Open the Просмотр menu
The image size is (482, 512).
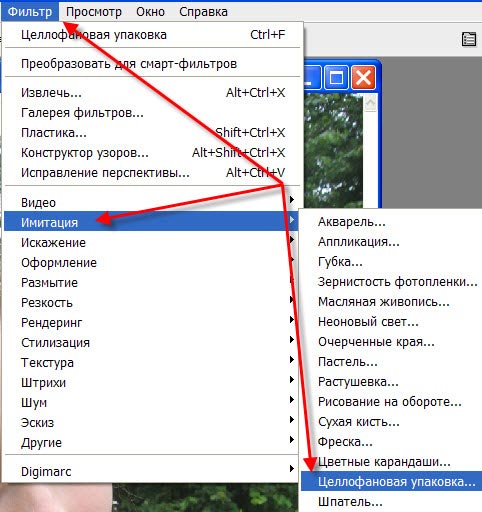[x=94, y=12]
